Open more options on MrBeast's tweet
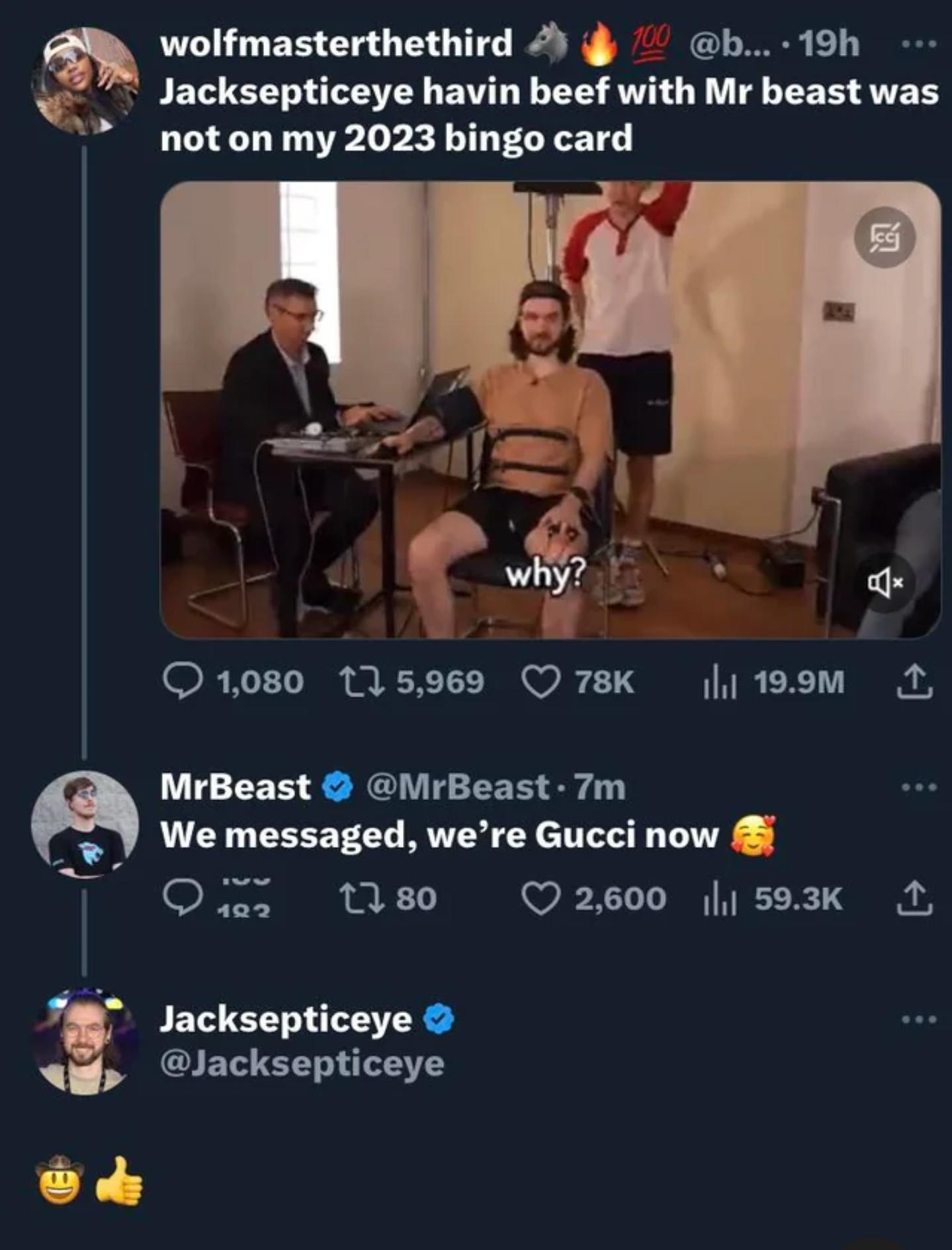952x1250 pixels. 919,787
